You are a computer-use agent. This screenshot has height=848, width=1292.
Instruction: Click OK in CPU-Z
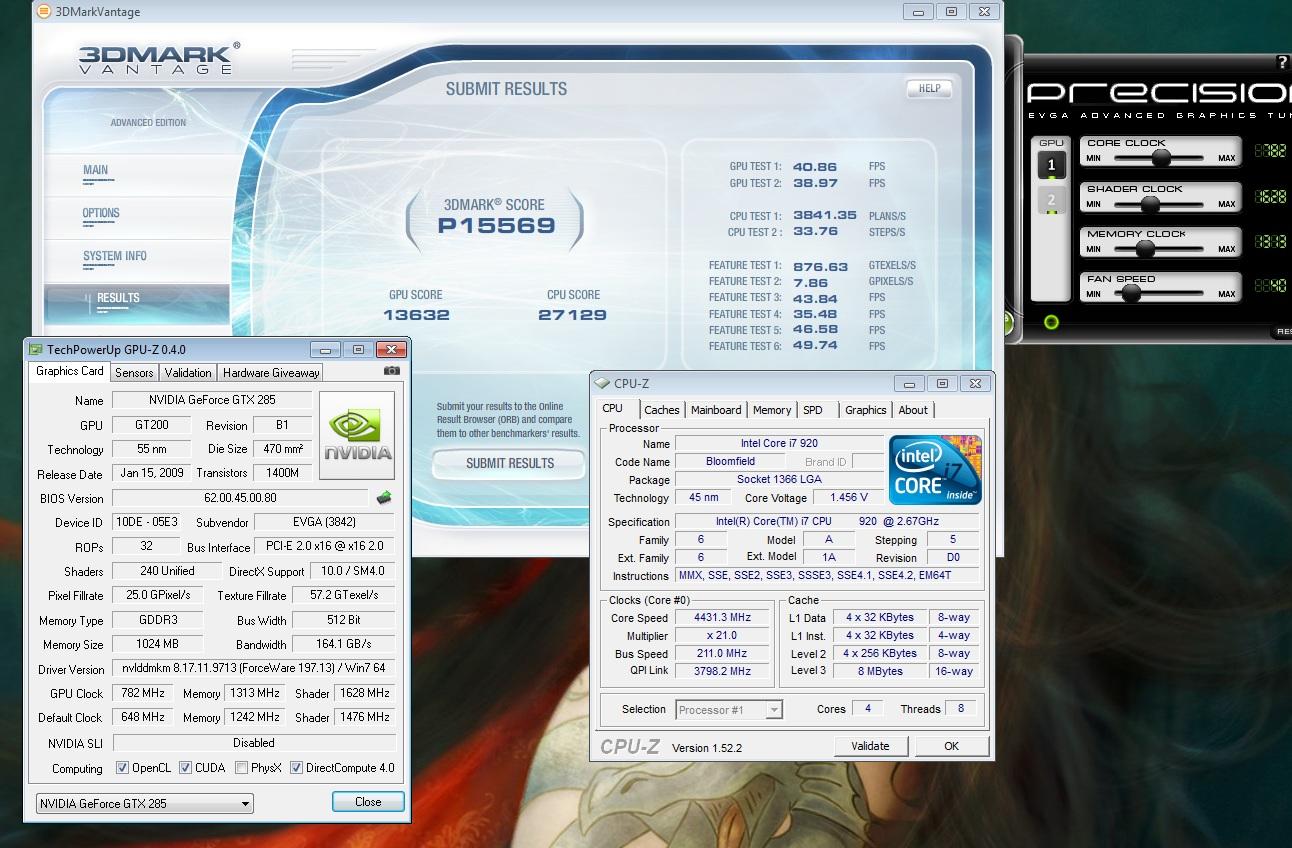(x=951, y=746)
